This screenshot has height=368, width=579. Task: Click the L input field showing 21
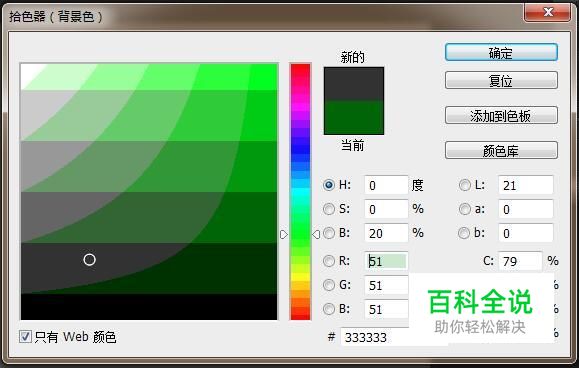click(525, 185)
